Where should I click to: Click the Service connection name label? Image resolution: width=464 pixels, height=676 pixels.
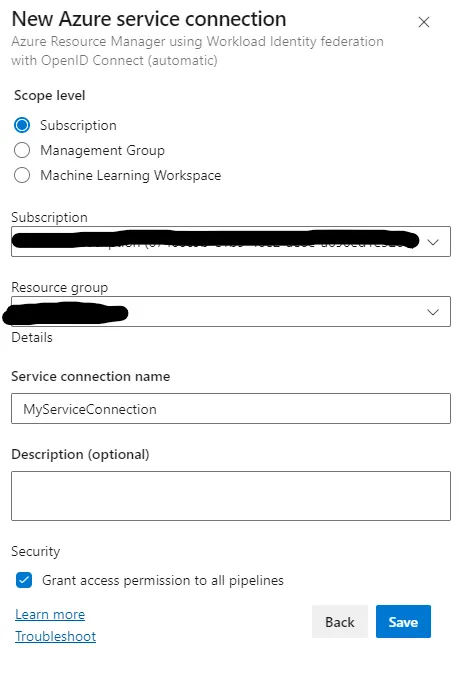(91, 376)
